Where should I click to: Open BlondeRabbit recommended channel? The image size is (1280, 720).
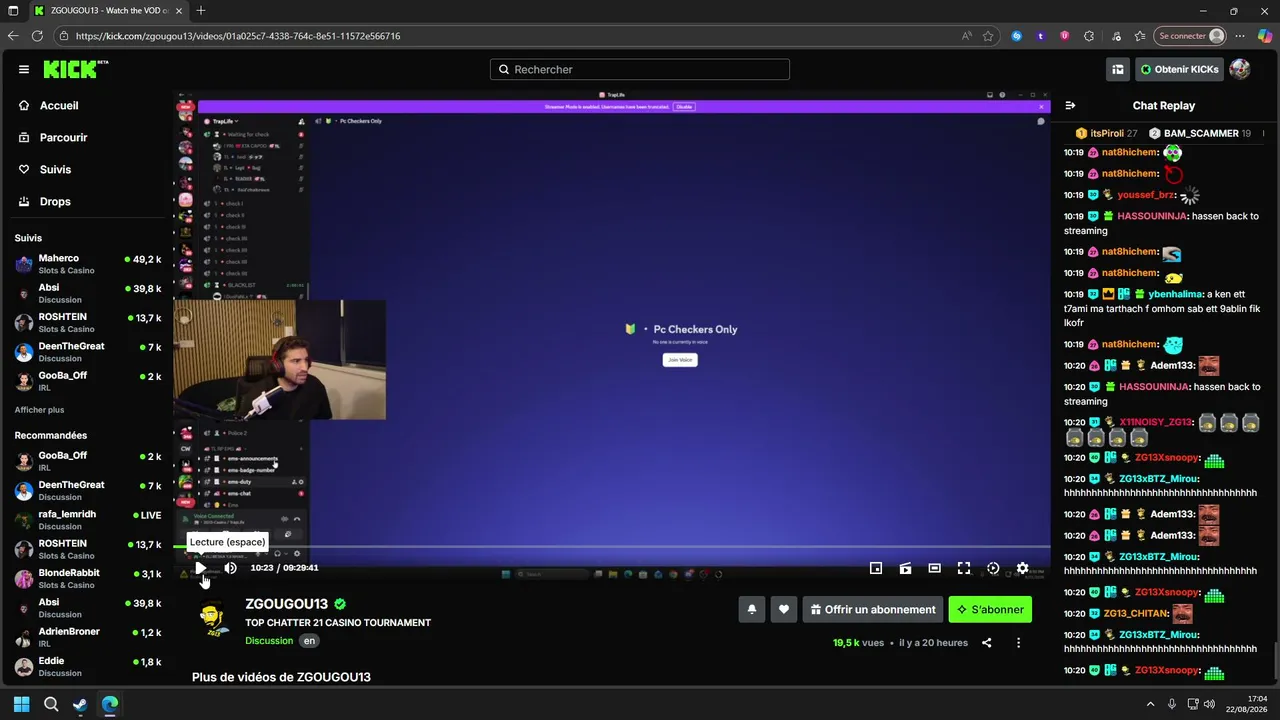click(88, 578)
